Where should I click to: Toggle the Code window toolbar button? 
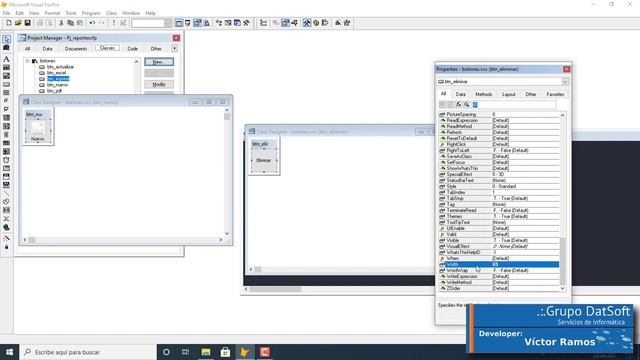coord(294,23)
